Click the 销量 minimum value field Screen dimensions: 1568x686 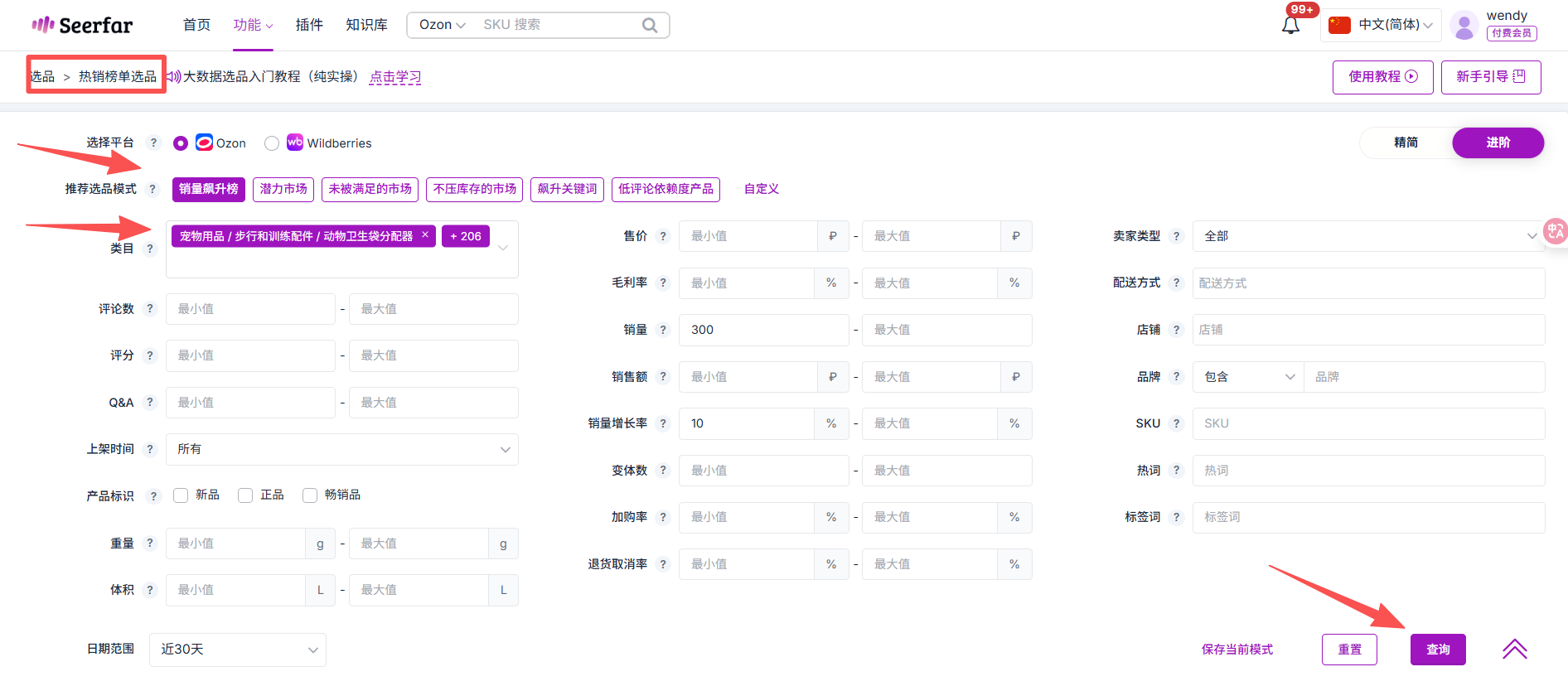pos(762,330)
